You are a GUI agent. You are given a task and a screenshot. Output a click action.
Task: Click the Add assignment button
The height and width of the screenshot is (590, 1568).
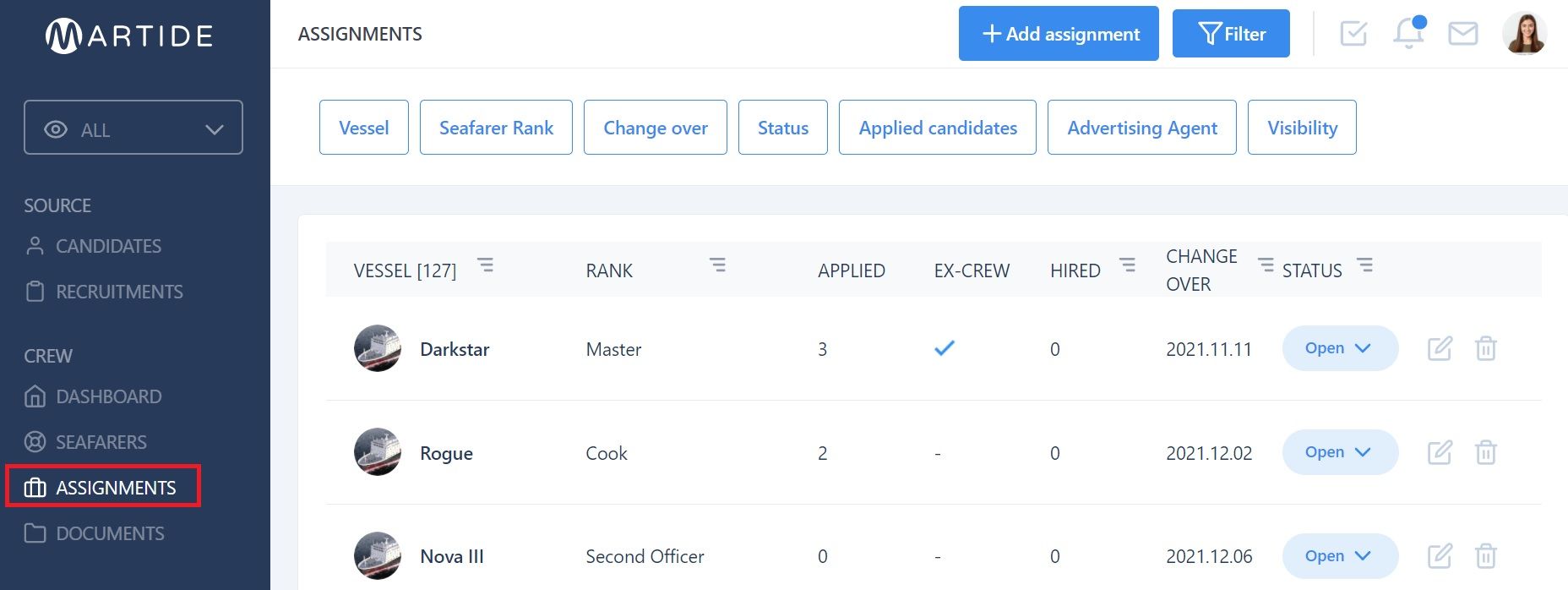pos(1059,34)
